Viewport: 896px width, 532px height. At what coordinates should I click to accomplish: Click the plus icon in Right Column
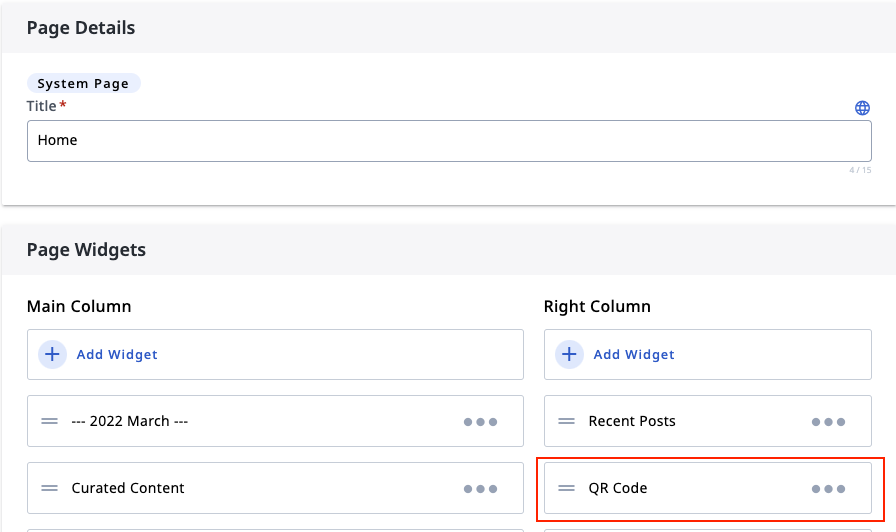(x=569, y=354)
